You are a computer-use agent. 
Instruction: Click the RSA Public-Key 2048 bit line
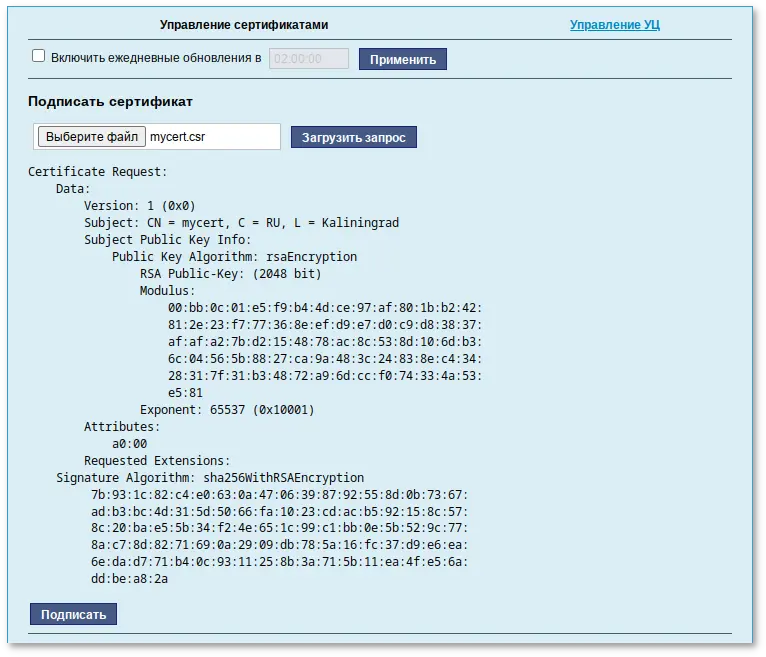(x=230, y=273)
